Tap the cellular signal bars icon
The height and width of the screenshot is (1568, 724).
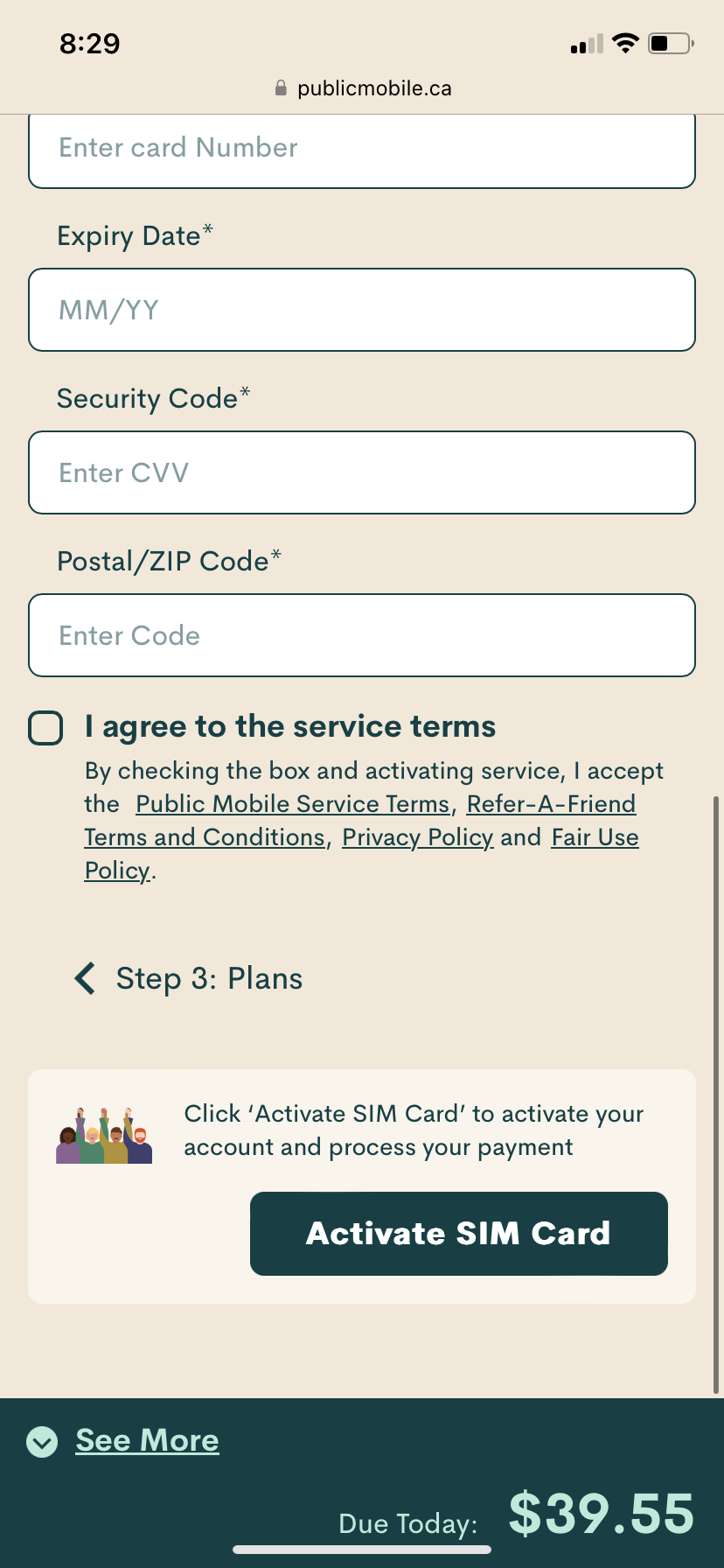[586, 44]
